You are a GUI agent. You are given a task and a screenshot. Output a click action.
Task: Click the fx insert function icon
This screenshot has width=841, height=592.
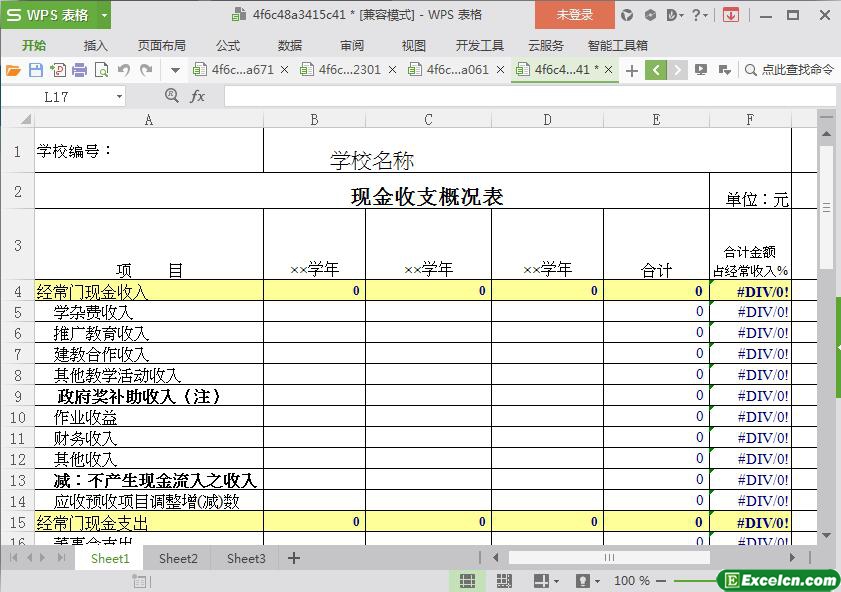pyautogui.click(x=197, y=97)
